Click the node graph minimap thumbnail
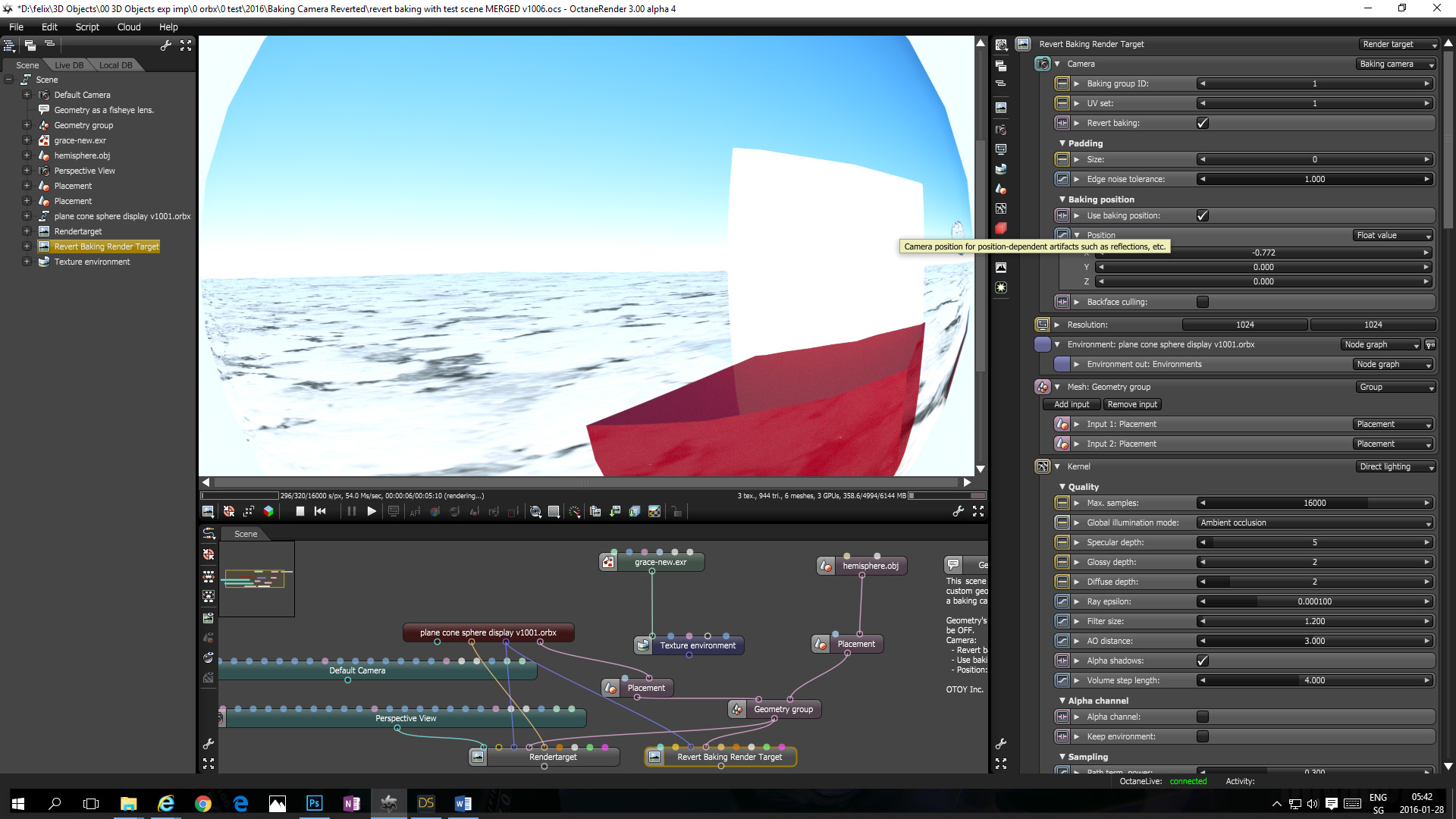Screen dimensions: 1456x819 (256, 579)
